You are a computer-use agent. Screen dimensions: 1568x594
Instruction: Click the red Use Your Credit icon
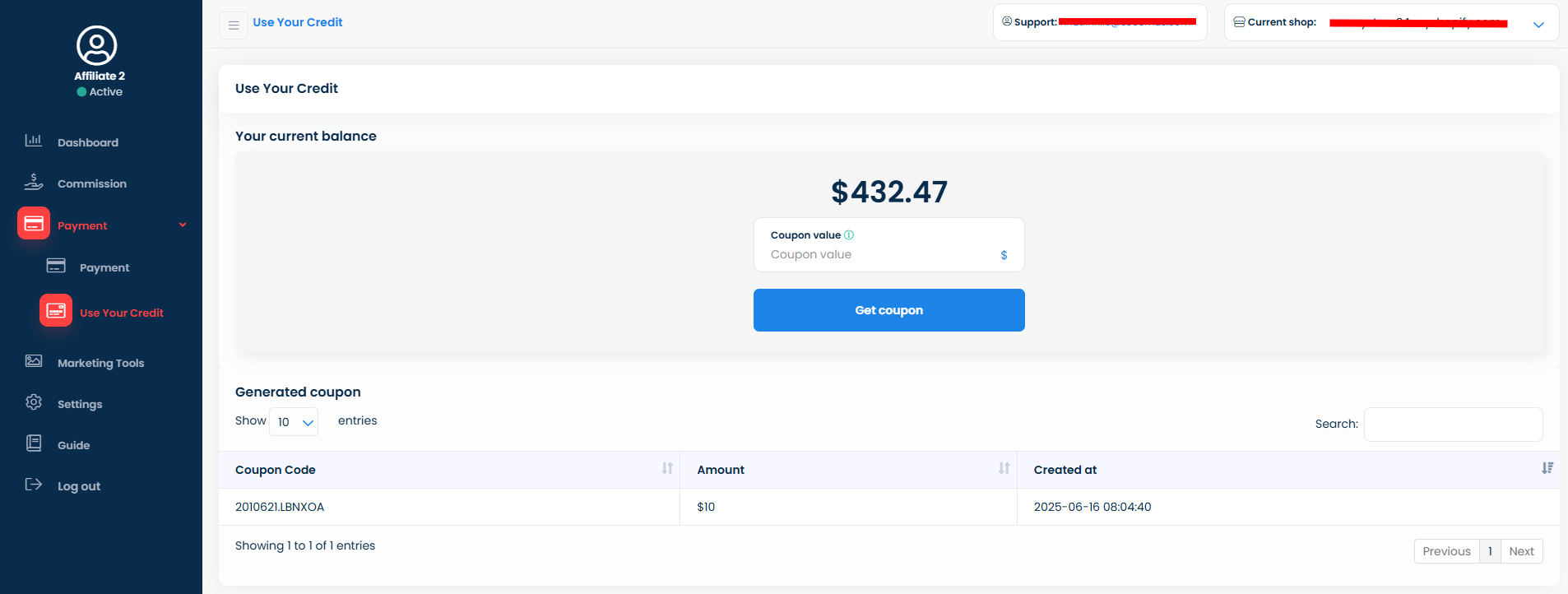click(x=56, y=311)
